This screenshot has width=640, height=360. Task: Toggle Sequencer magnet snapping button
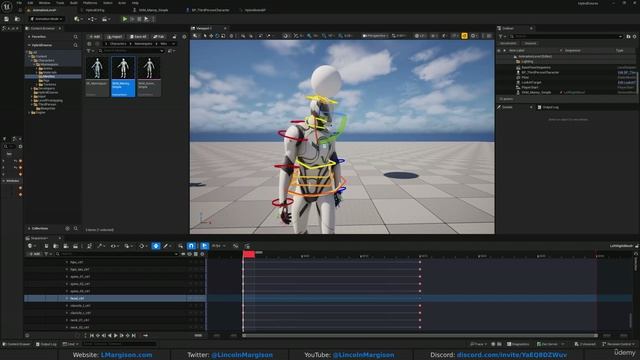191,246
